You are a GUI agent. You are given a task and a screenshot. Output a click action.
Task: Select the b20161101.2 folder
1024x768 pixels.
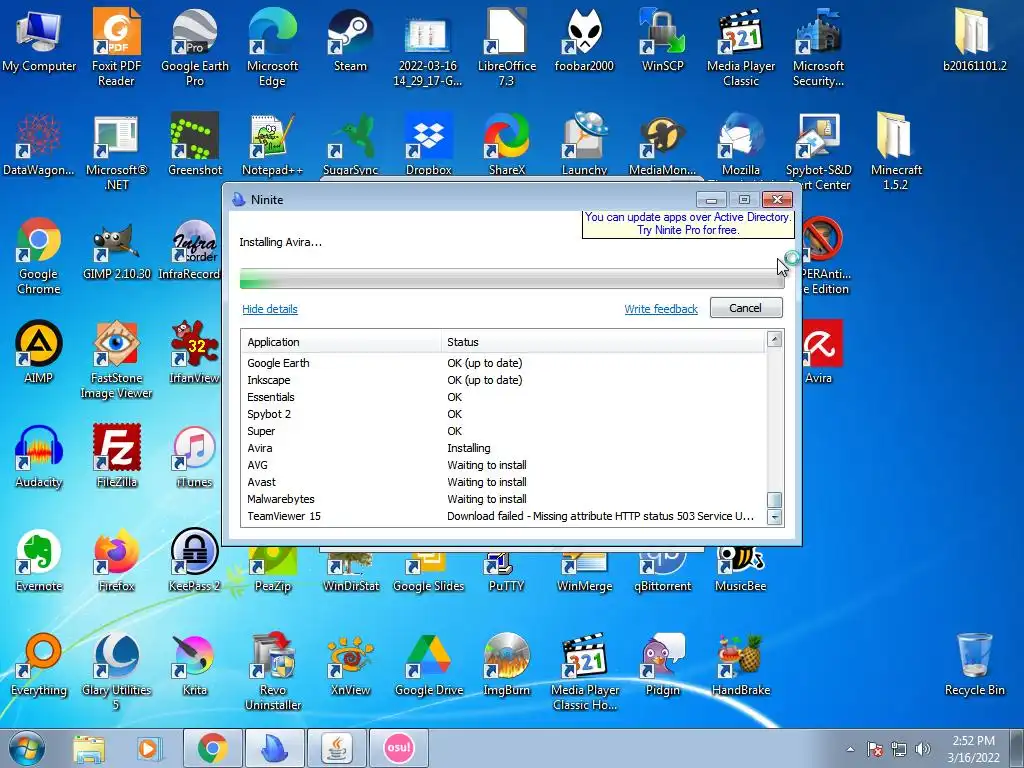[974, 40]
